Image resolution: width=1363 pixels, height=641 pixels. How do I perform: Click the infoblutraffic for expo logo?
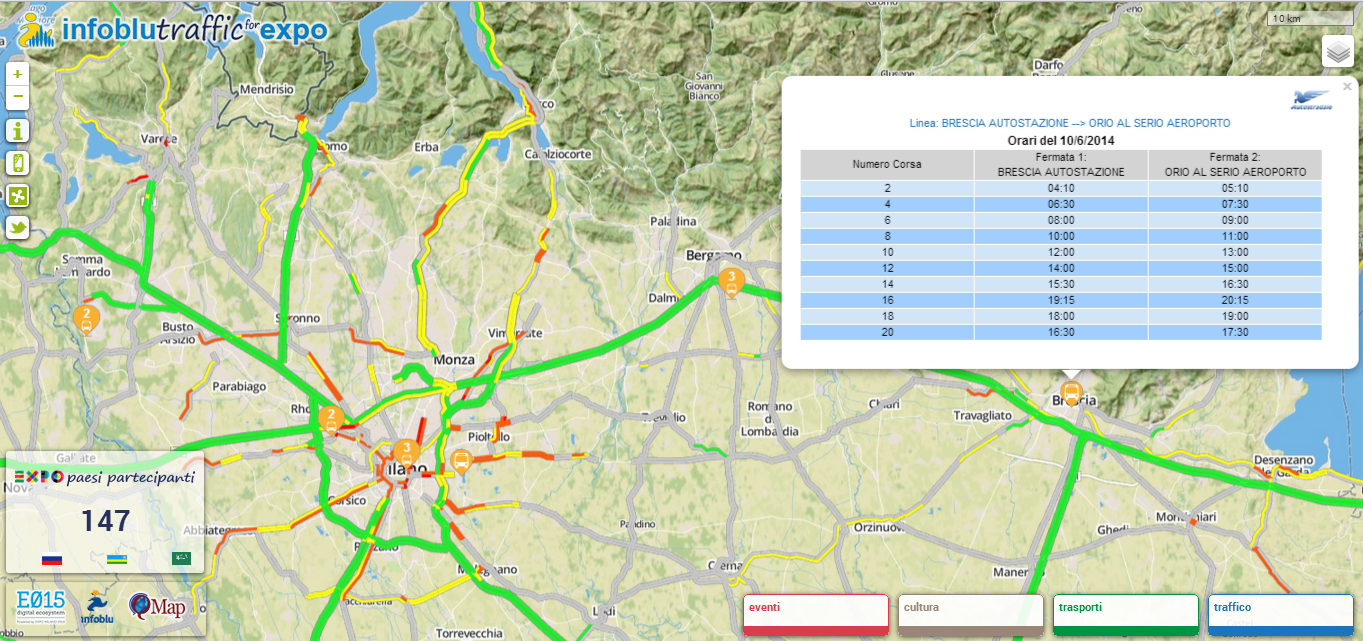point(172,30)
